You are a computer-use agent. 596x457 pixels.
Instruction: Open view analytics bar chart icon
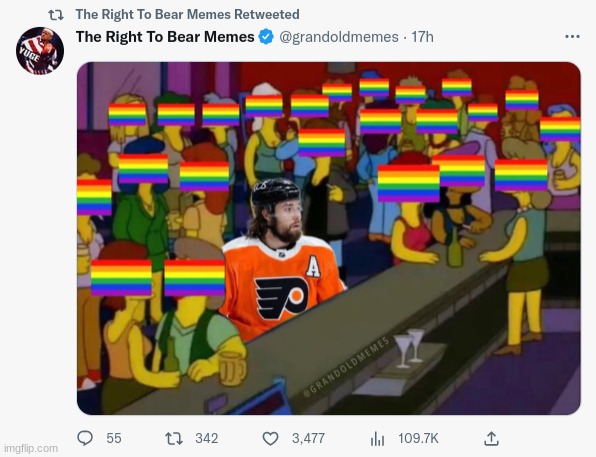[377, 439]
